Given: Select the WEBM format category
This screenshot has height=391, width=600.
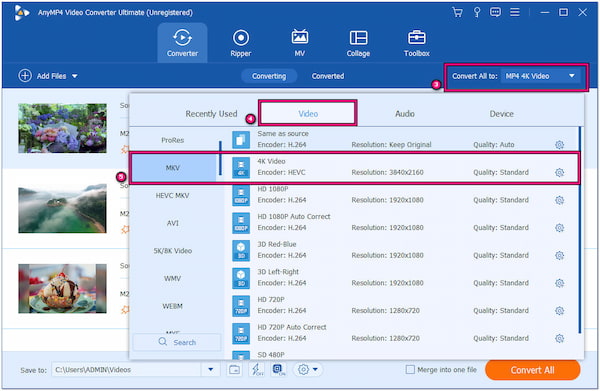Looking at the screenshot, I should (x=173, y=306).
